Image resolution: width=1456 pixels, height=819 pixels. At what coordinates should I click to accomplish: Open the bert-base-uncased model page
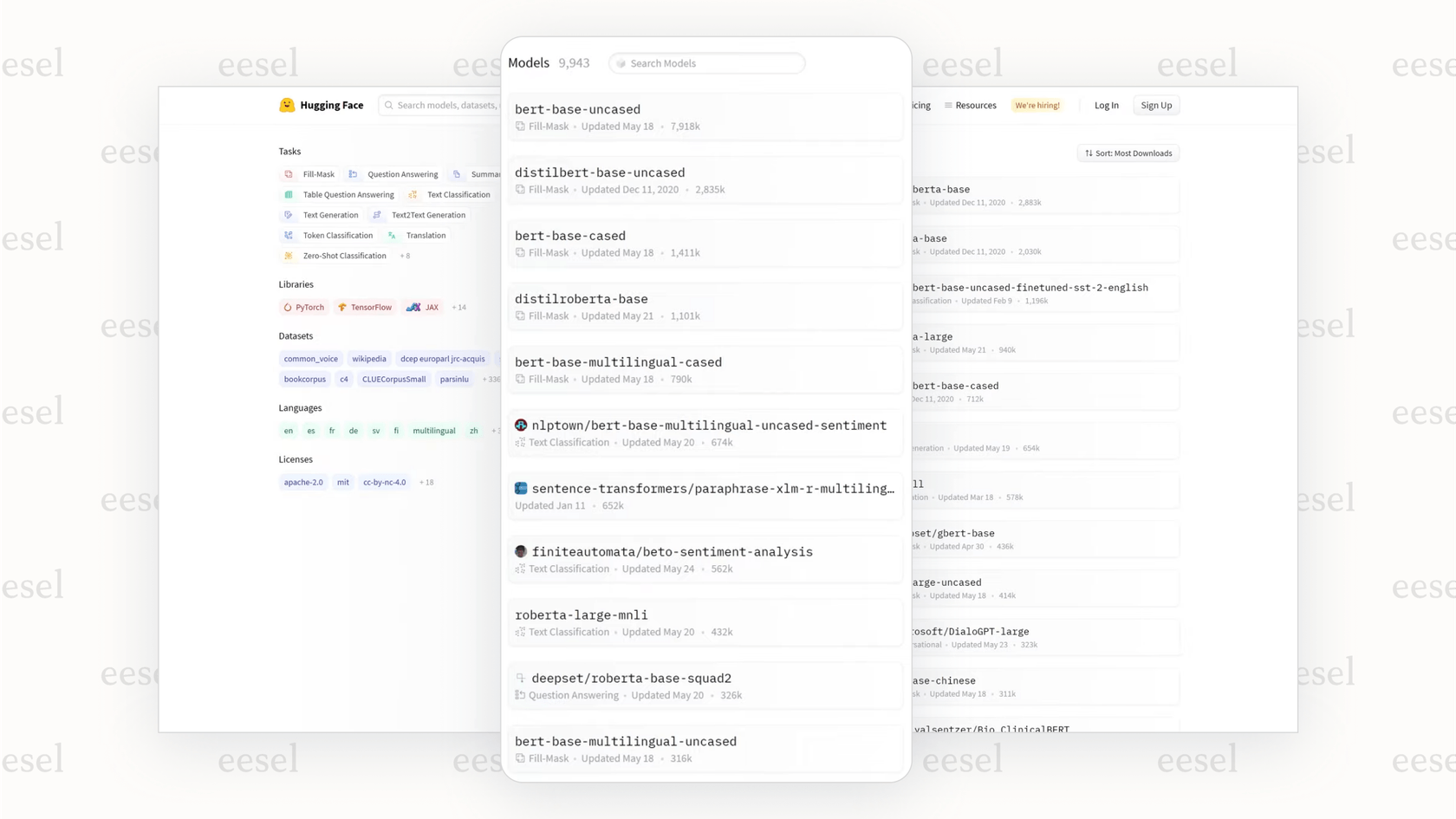click(577, 109)
